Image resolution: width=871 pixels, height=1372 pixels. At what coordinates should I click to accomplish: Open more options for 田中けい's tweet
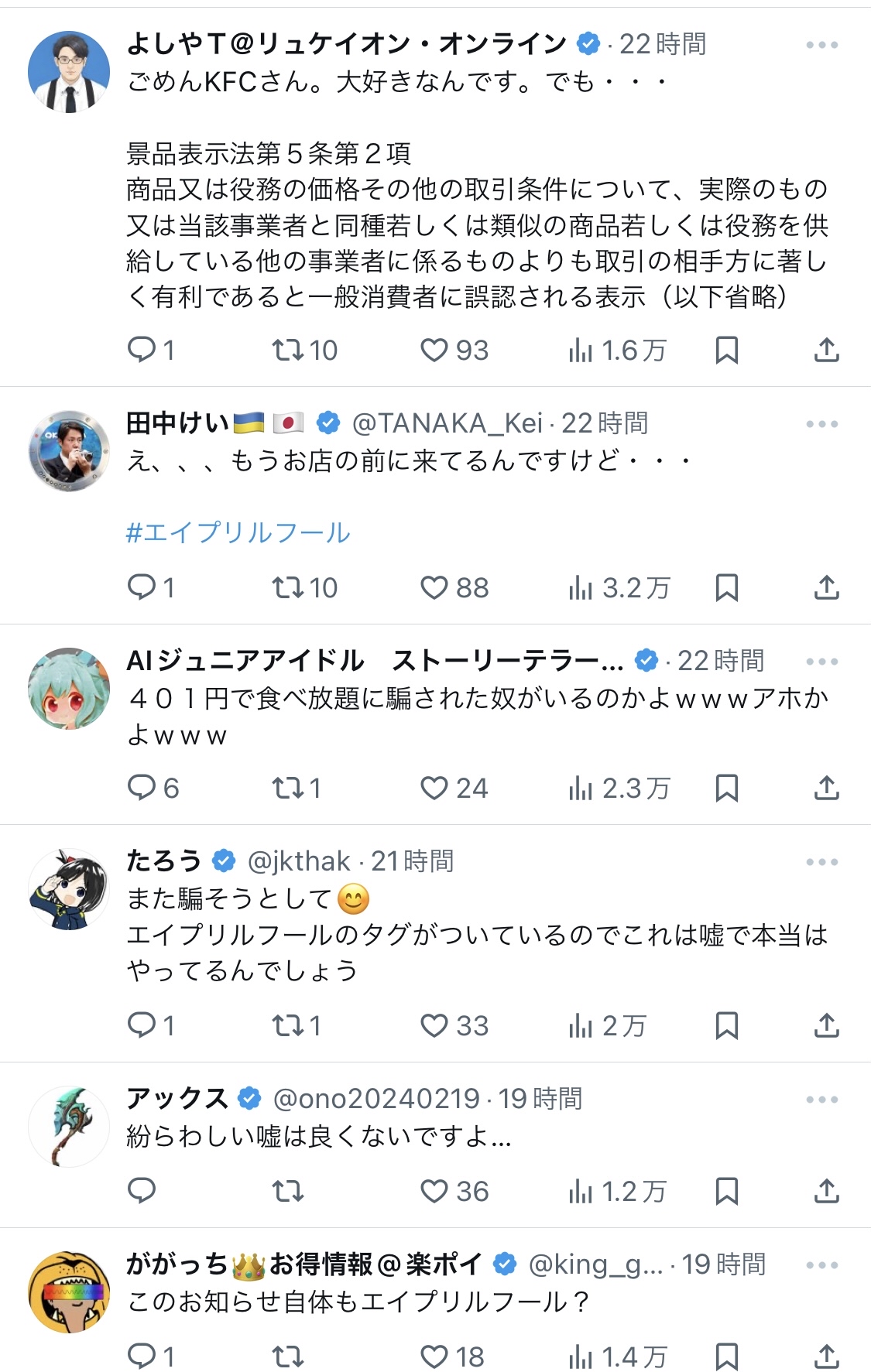coord(821,424)
